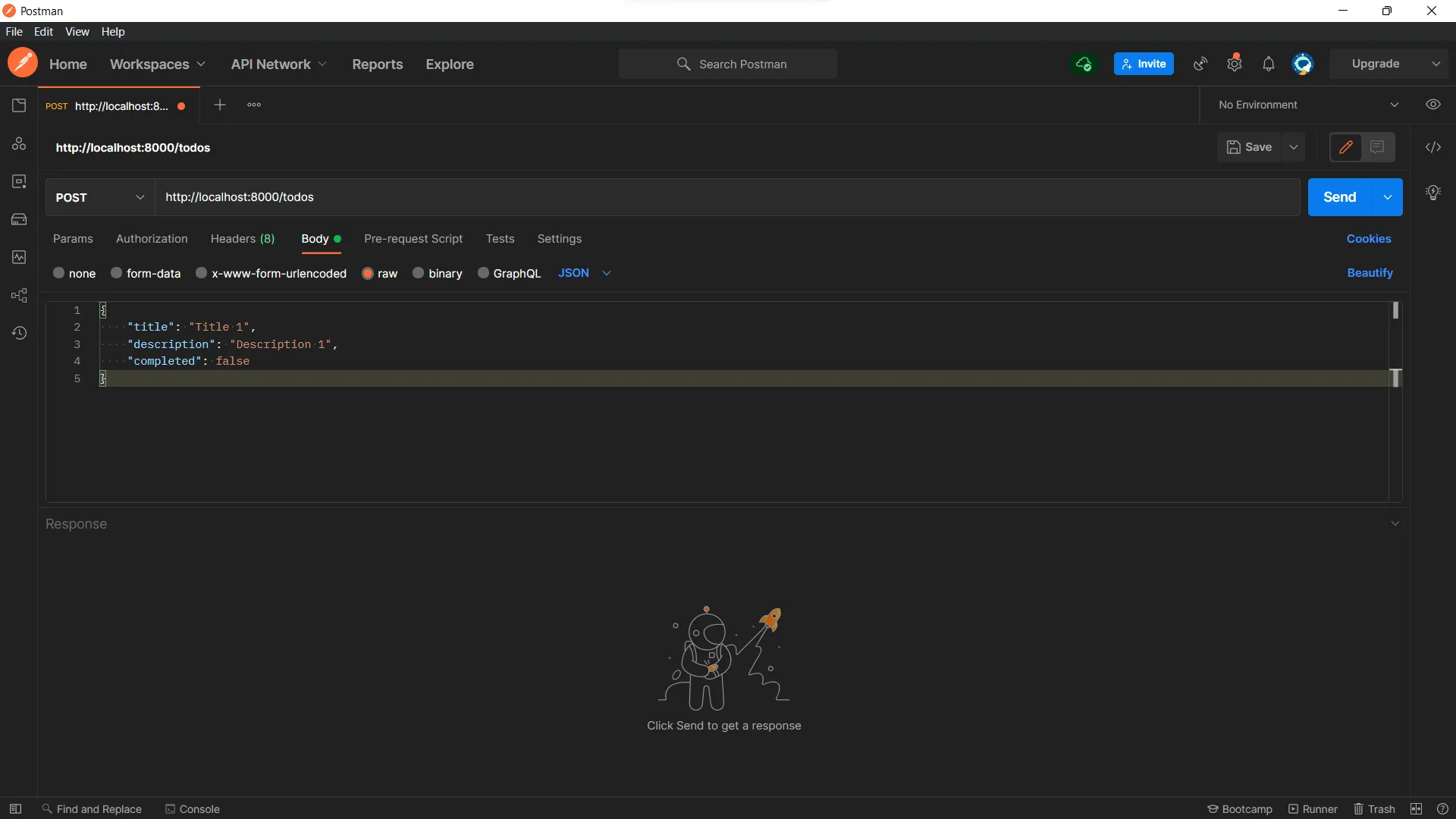Click the cloud sync status icon

[1084, 64]
